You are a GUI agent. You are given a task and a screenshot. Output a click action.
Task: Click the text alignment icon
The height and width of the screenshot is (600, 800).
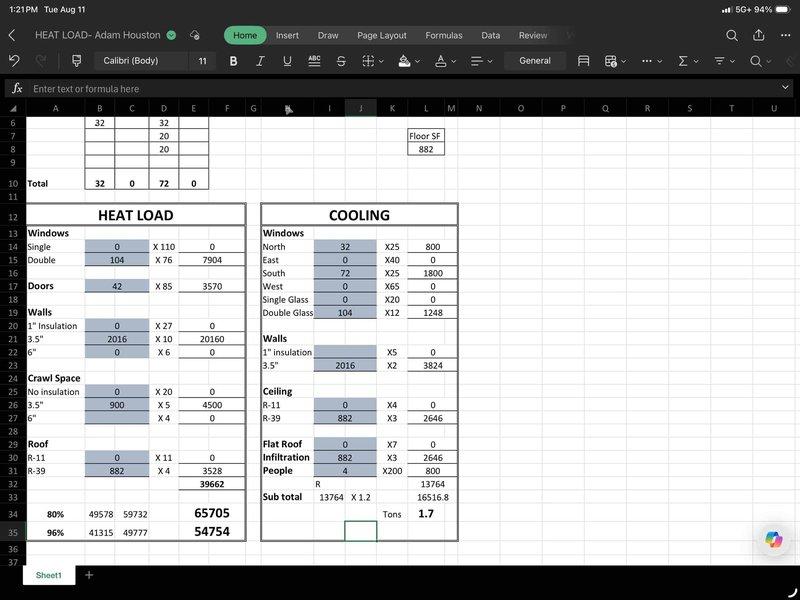pos(477,61)
